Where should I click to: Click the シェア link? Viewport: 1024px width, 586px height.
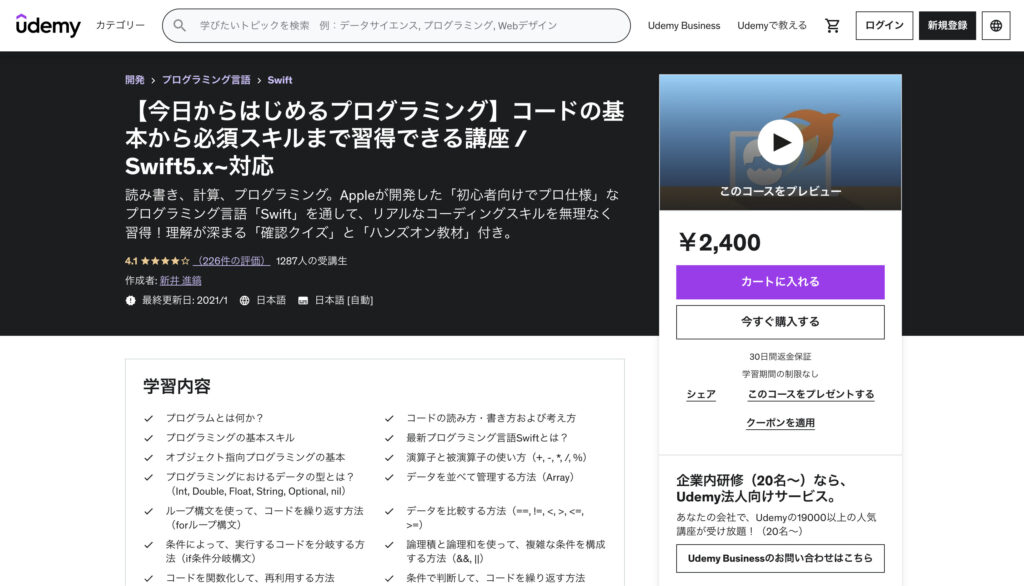coord(701,395)
